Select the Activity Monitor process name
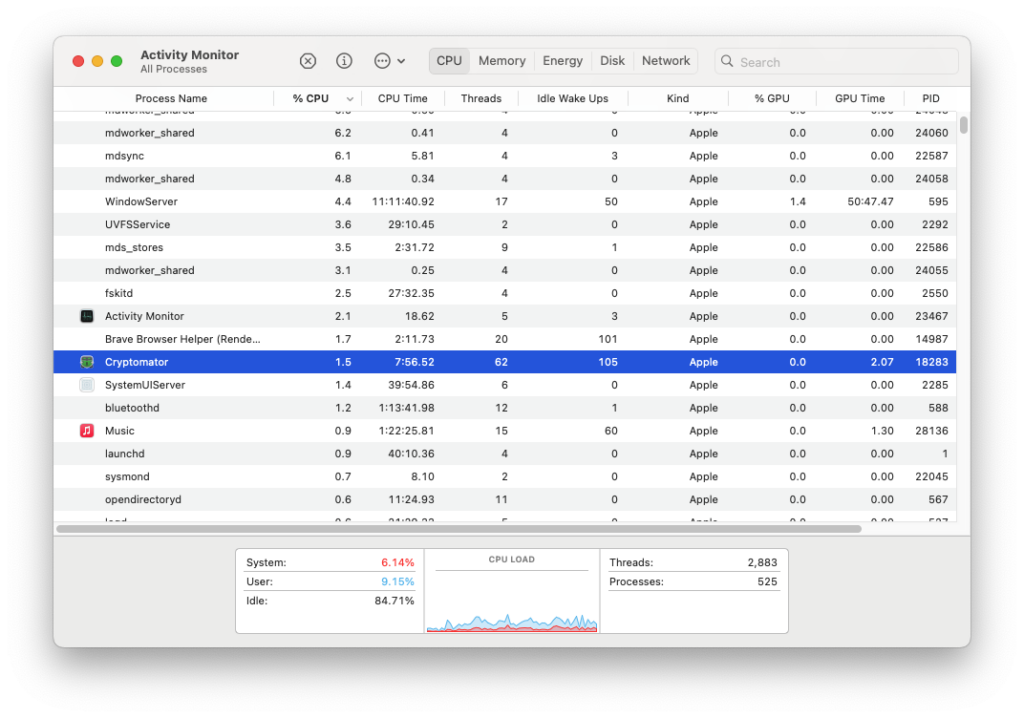Screen dimensions: 1024x718 [x=144, y=316]
